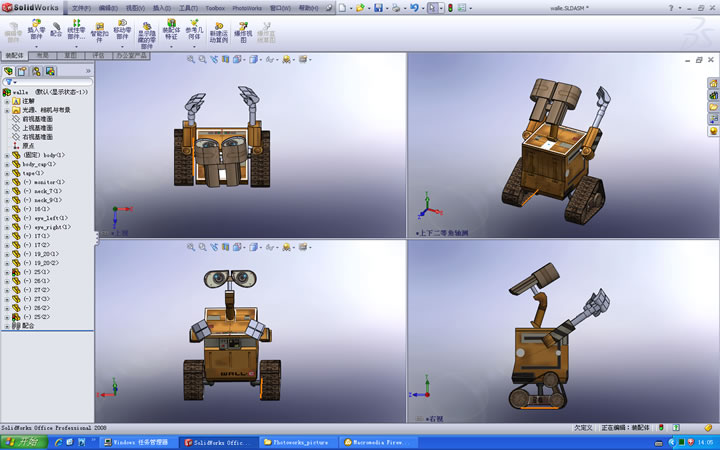Image resolution: width=720 pixels, height=450 pixels.
Task: Click the 装配体特征 assembly features tool
Action: [171, 29]
